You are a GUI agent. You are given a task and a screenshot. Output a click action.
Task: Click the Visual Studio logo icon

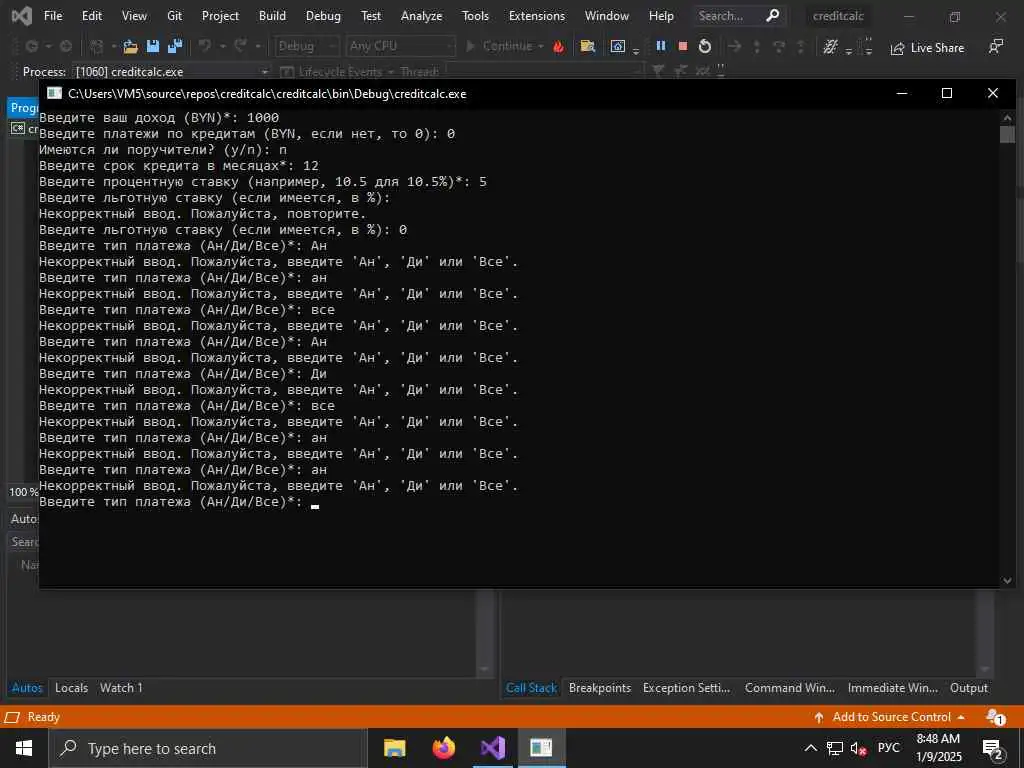[x=21, y=16]
